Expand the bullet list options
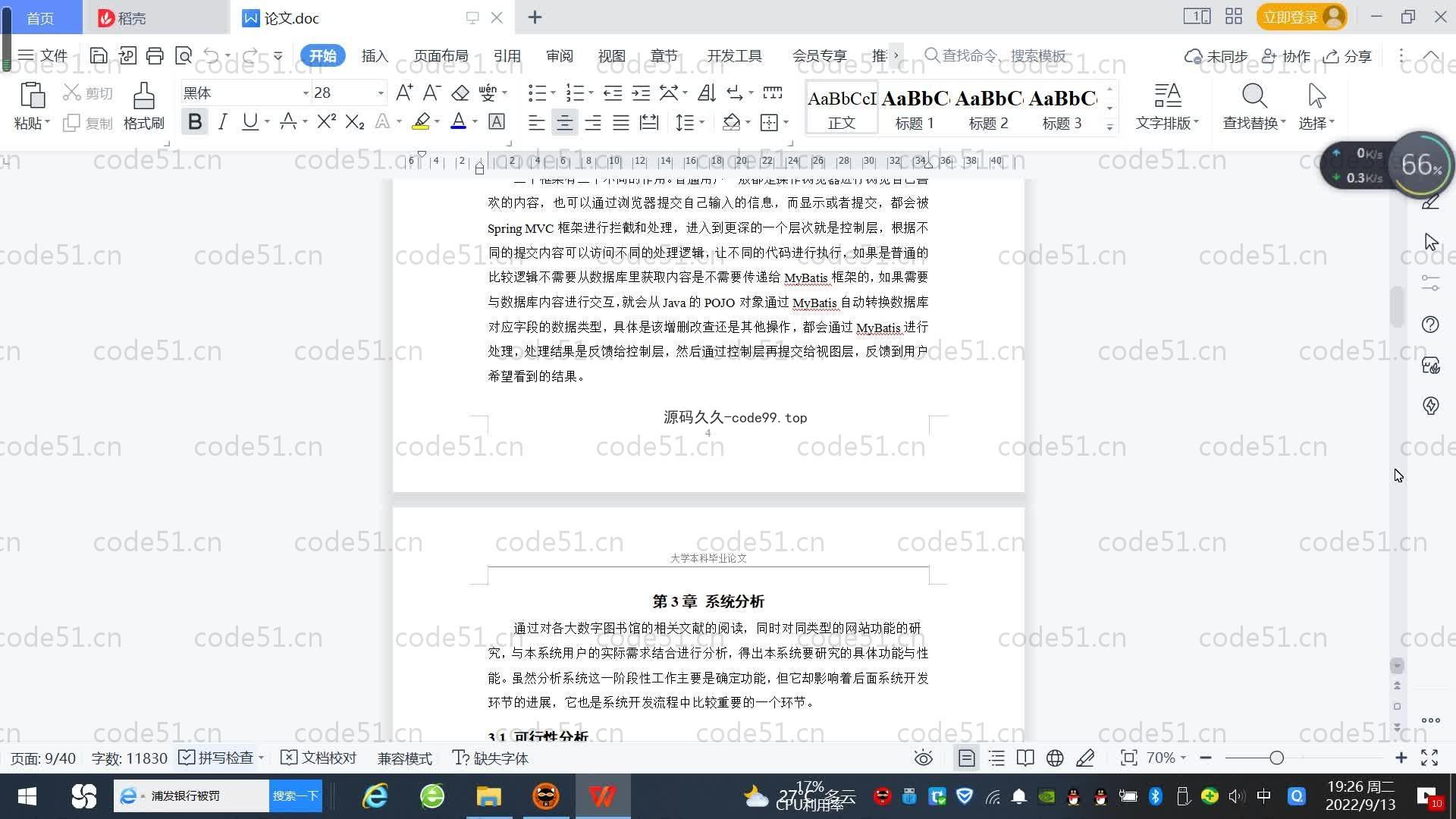 pos(553,93)
